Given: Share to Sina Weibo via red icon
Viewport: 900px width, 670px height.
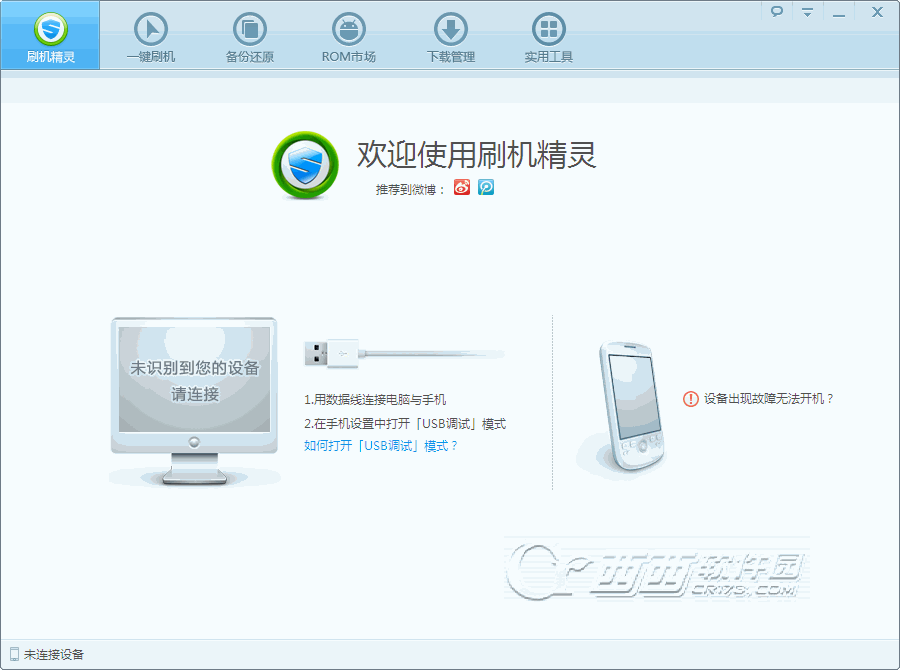Looking at the screenshot, I should [x=462, y=187].
